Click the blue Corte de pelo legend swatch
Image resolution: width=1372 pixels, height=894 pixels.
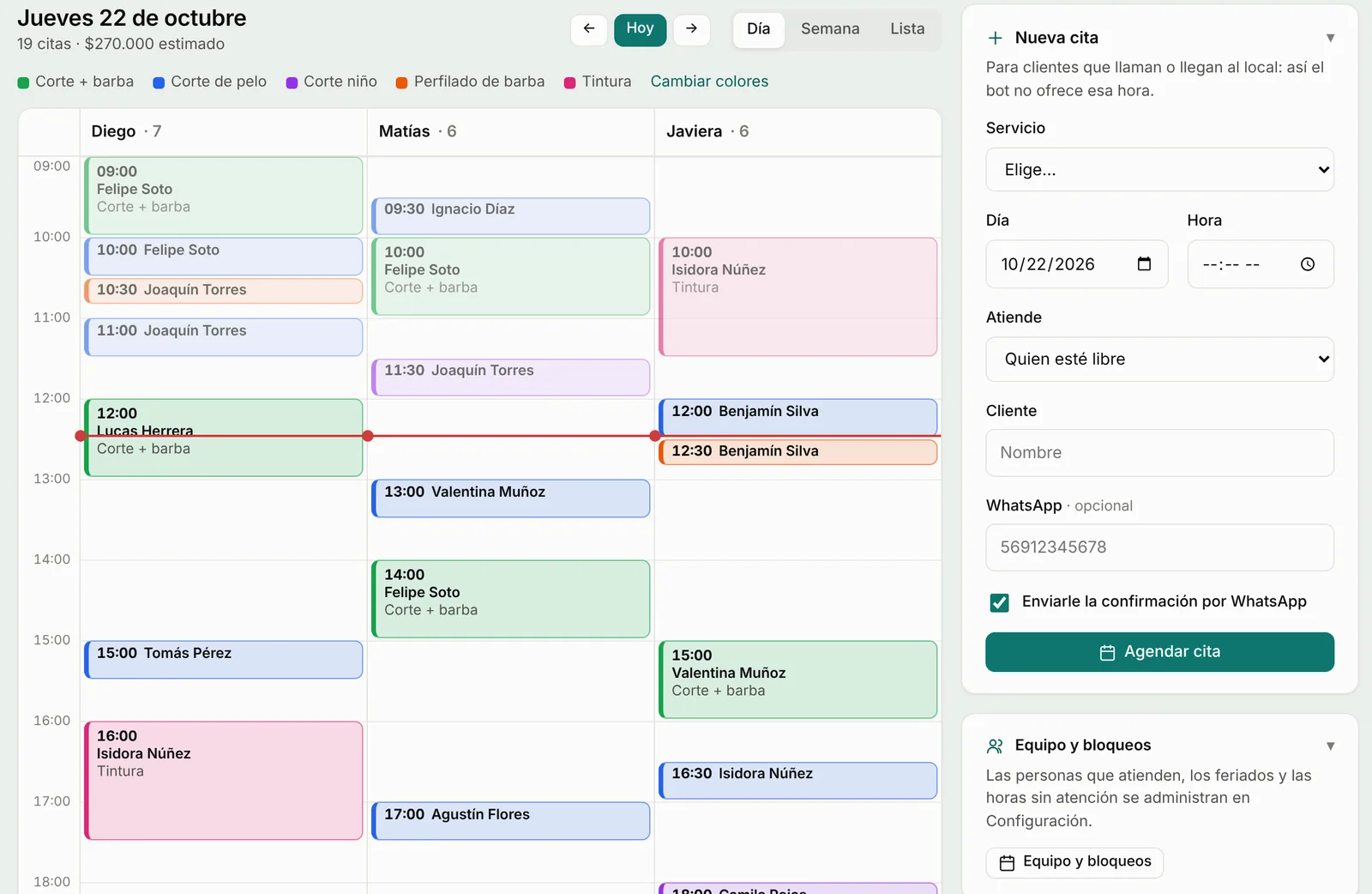159,83
